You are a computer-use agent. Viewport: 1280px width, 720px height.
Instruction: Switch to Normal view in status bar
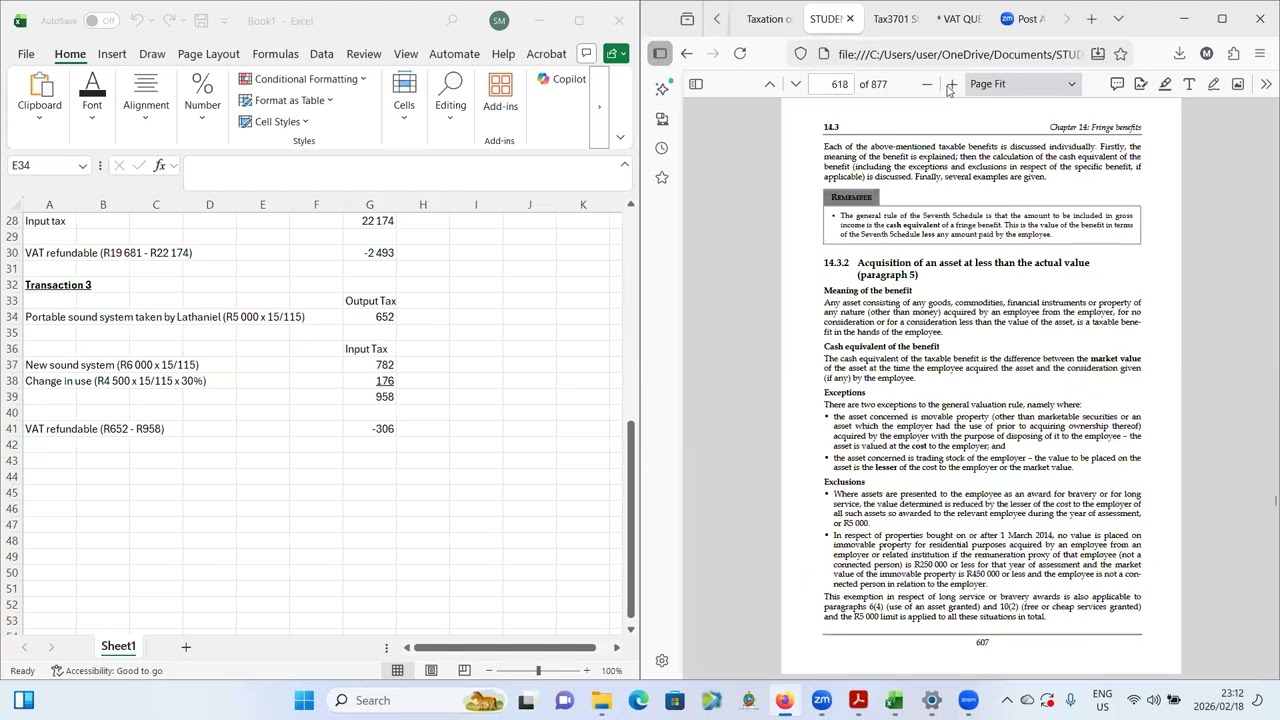[398, 671]
